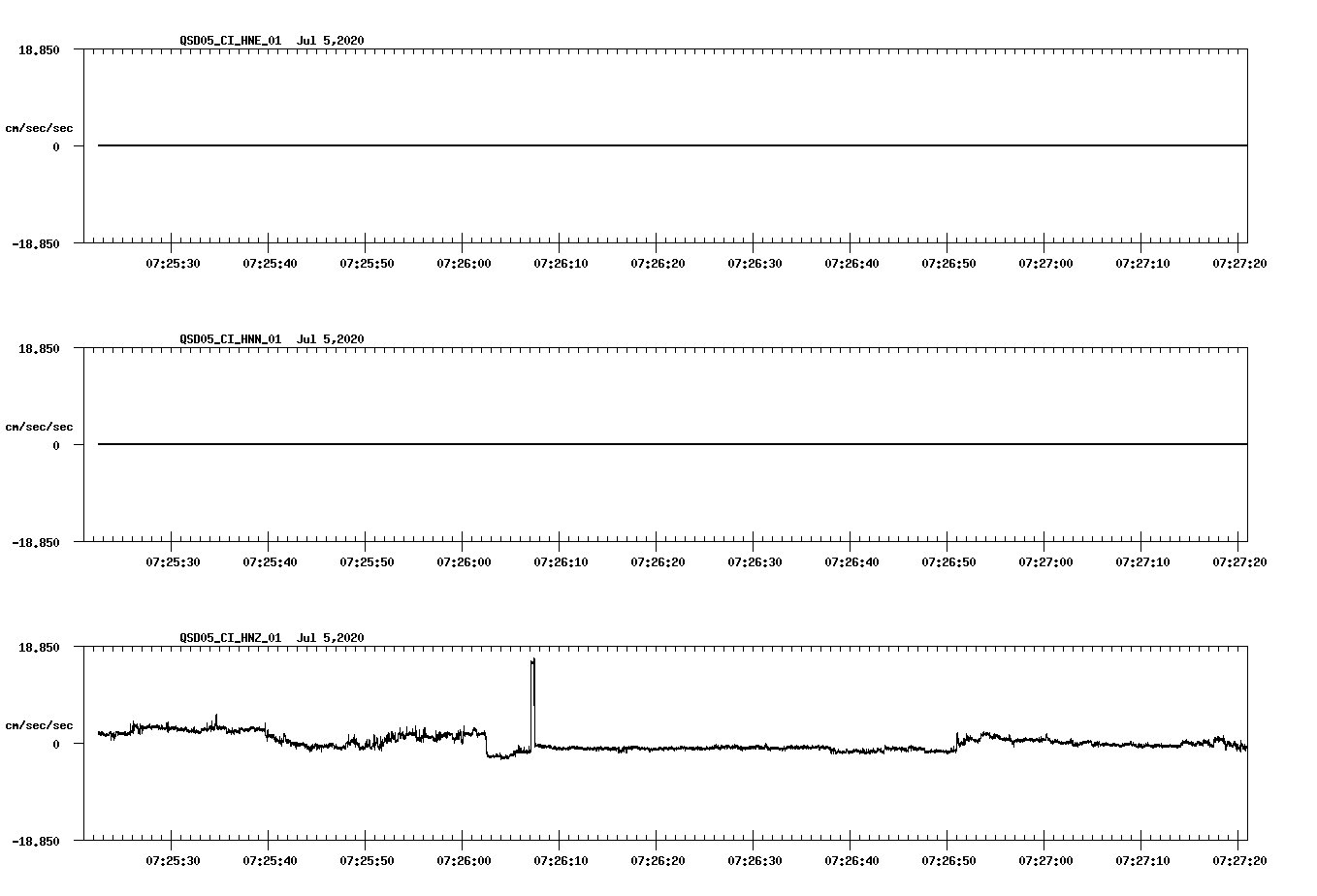
Task: Click the 07:26:20 time label on HNN plot
Action: pos(658,561)
